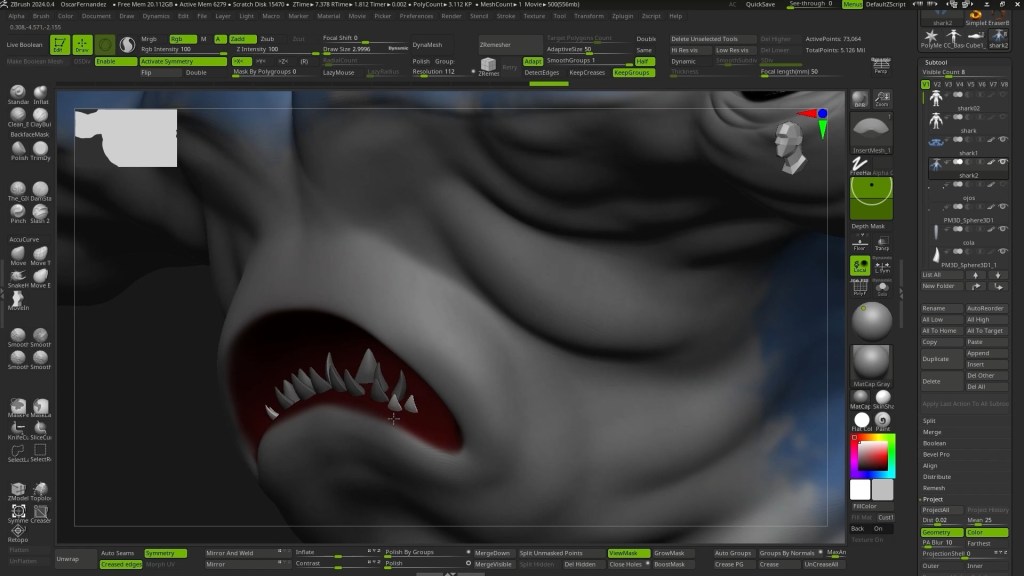Screen dimensions: 1024x576
Task: Click the Retopo icon
Action: coord(18,534)
